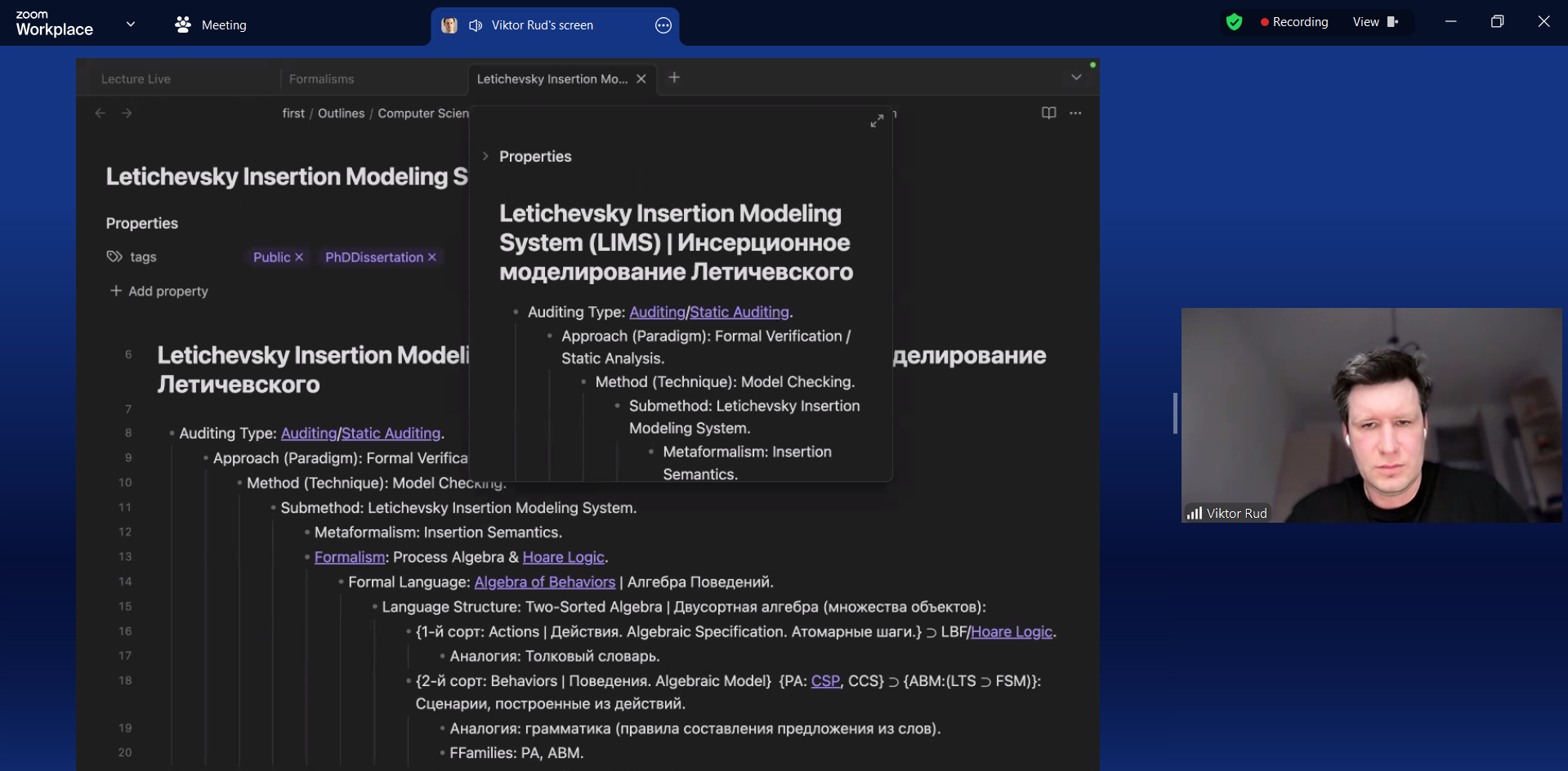
Task: Click the Add property button
Action: click(x=159, y=291)
